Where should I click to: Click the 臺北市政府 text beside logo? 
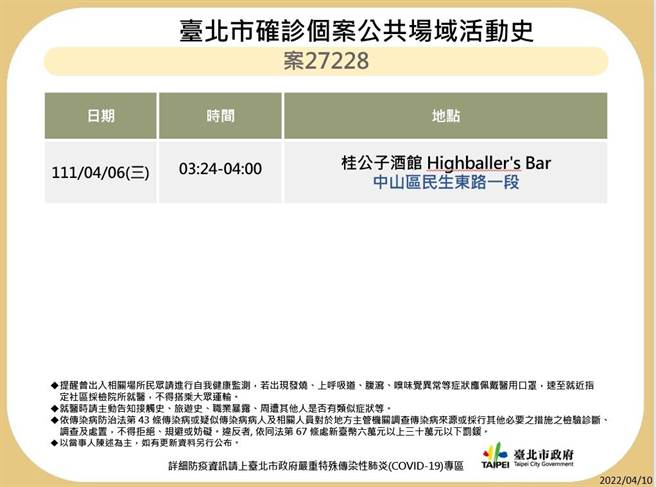pyautogui.click(x=543, y=454)
